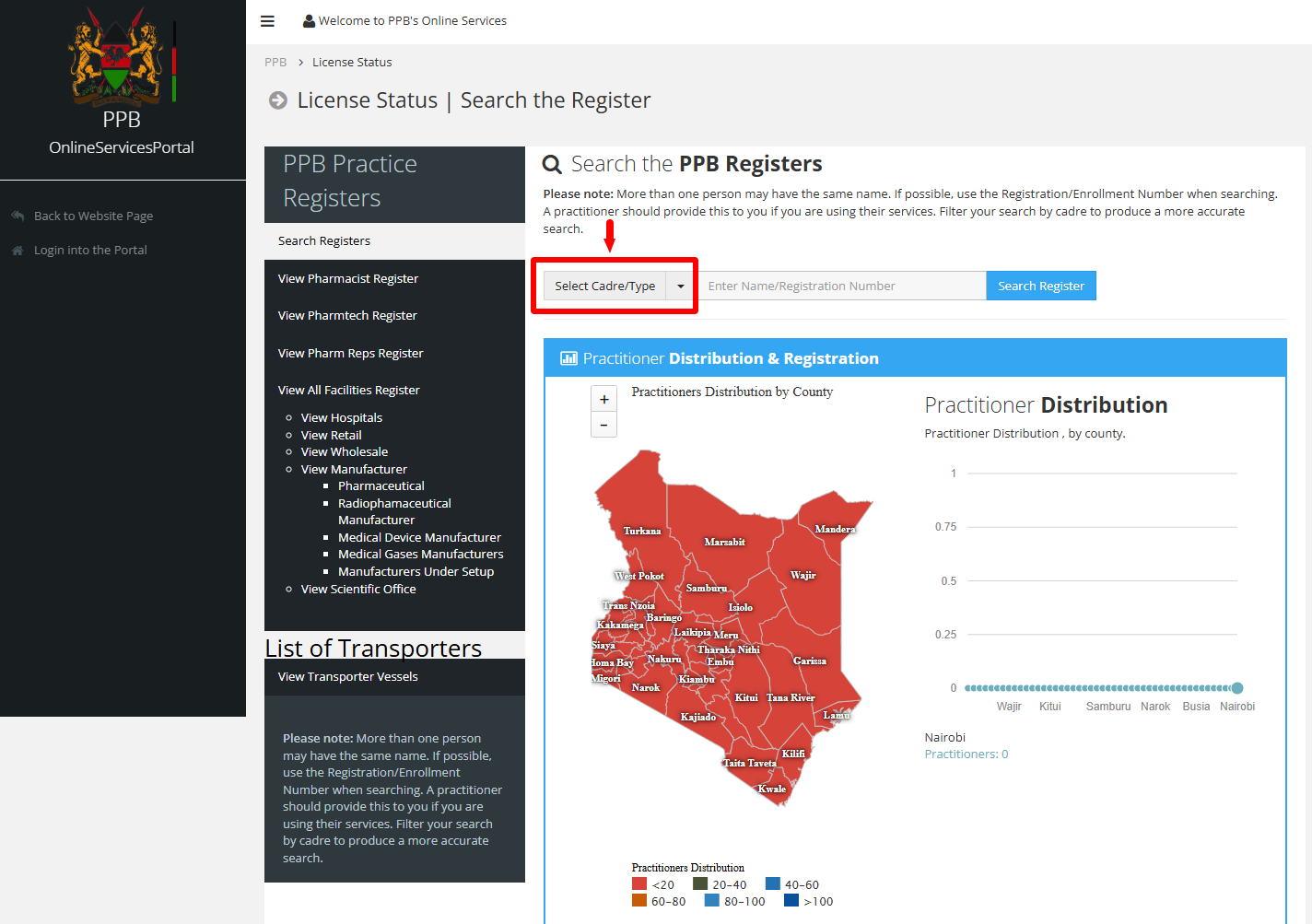The width and height of the screenshot is (1312, 924).
Task: Select the Search Registers menu item
Action: point(394,240)
